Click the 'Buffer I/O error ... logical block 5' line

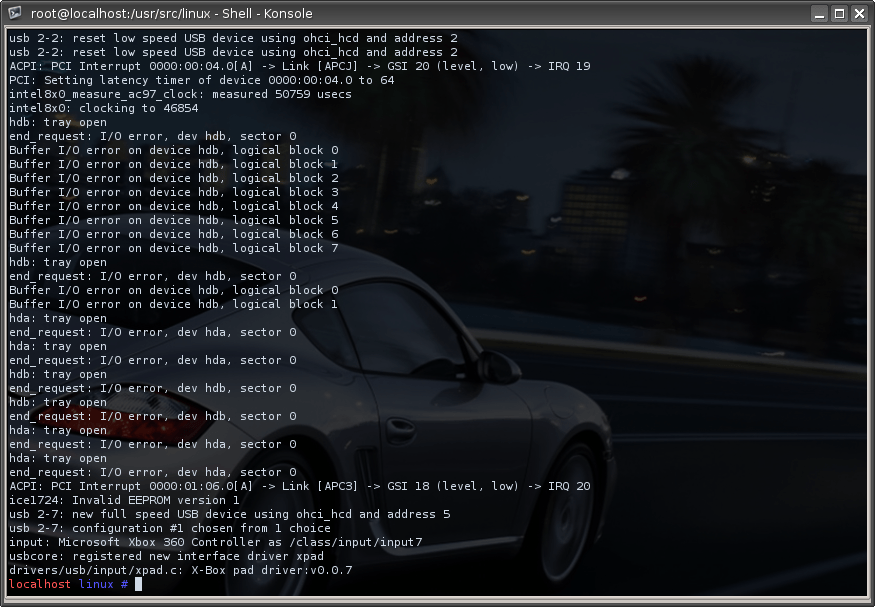(x=174, y=220)
